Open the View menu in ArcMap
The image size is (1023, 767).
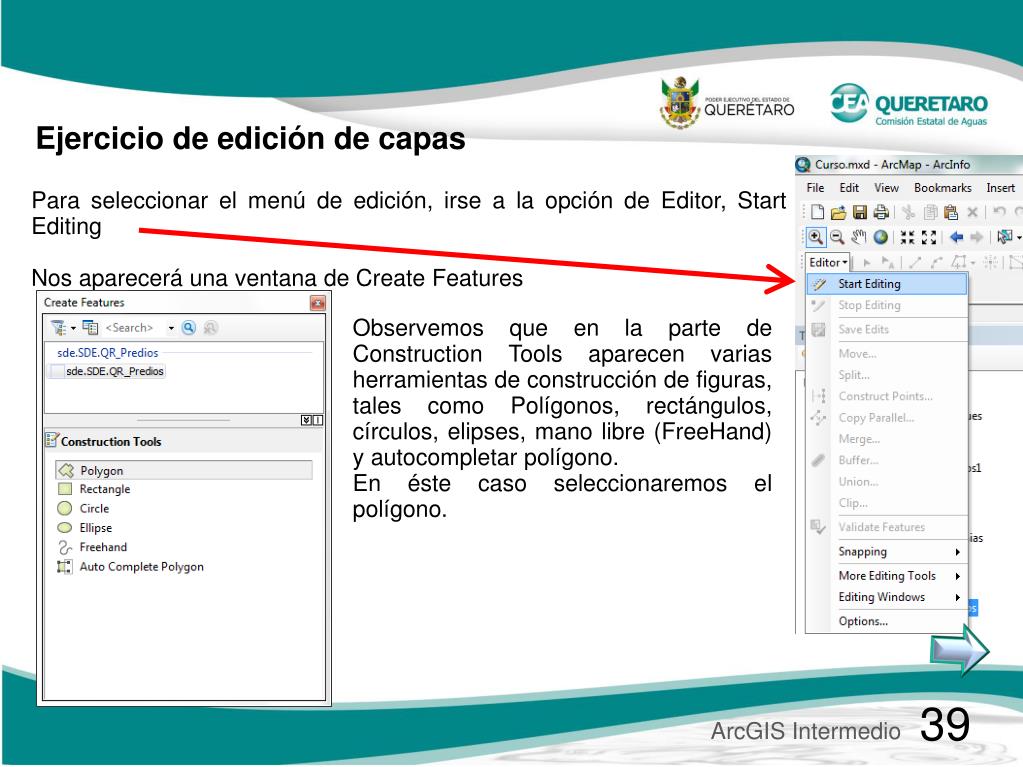[x=887, y=188]
